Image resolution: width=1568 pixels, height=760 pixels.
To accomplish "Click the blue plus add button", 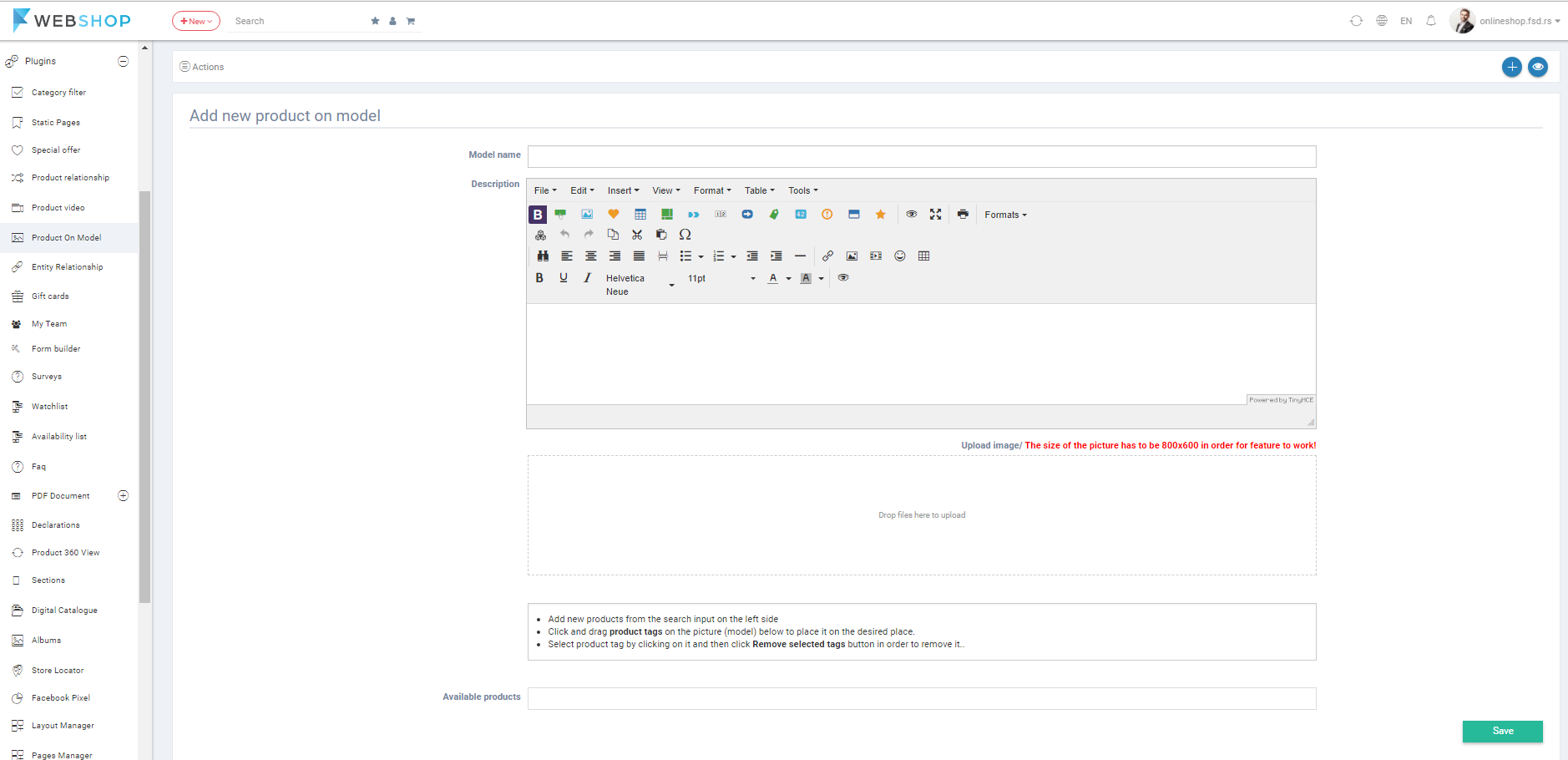I will pyautogui.click(x=1512, y=67).
